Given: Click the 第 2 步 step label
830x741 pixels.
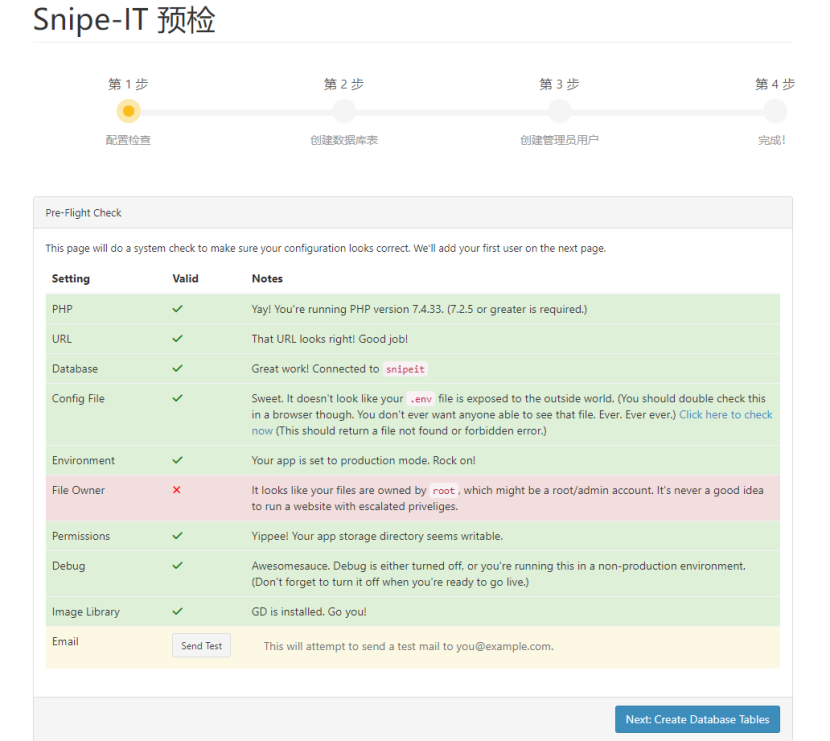Looking at the screenshot, I should pyautogui.click(x=344, y=84).
